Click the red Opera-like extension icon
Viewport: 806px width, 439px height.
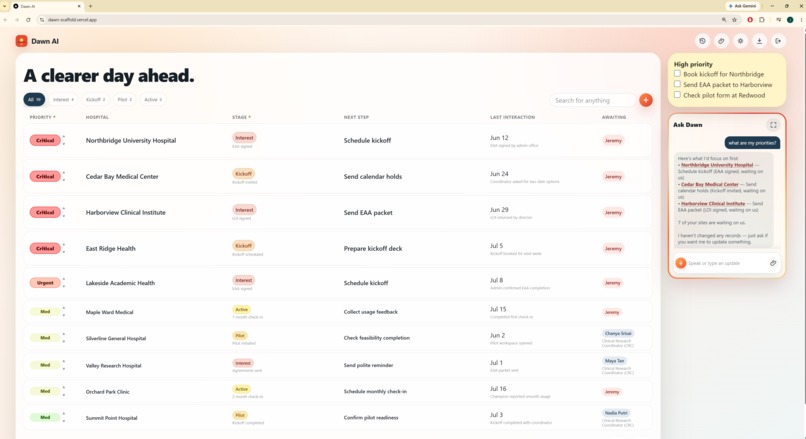click(750, 20)
